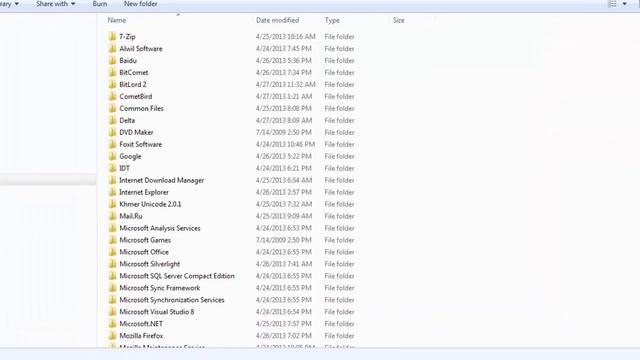Click the Alwil Software folder icon
The height and width of the screenshot is (360, 640).
point(112,48)
